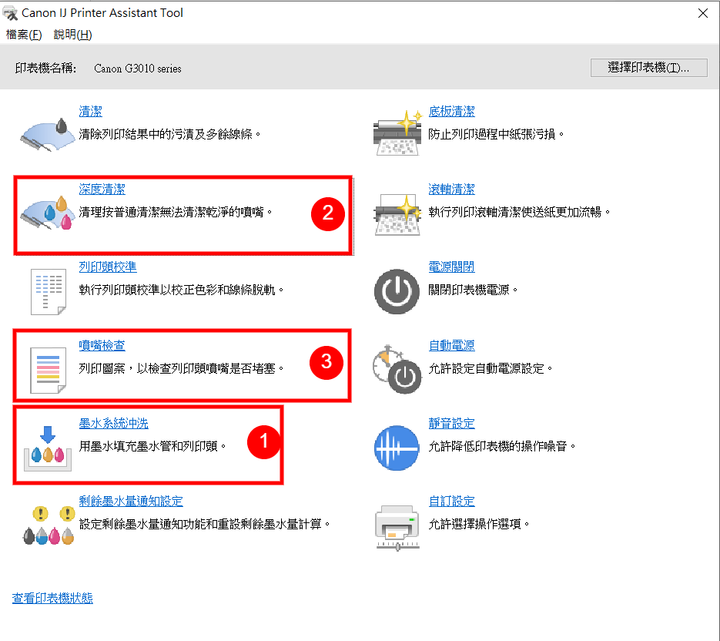The image size is (720, 641).
Task: Open the 墨水系統沖洗 ink system flush link
Action: pos(113,423)
